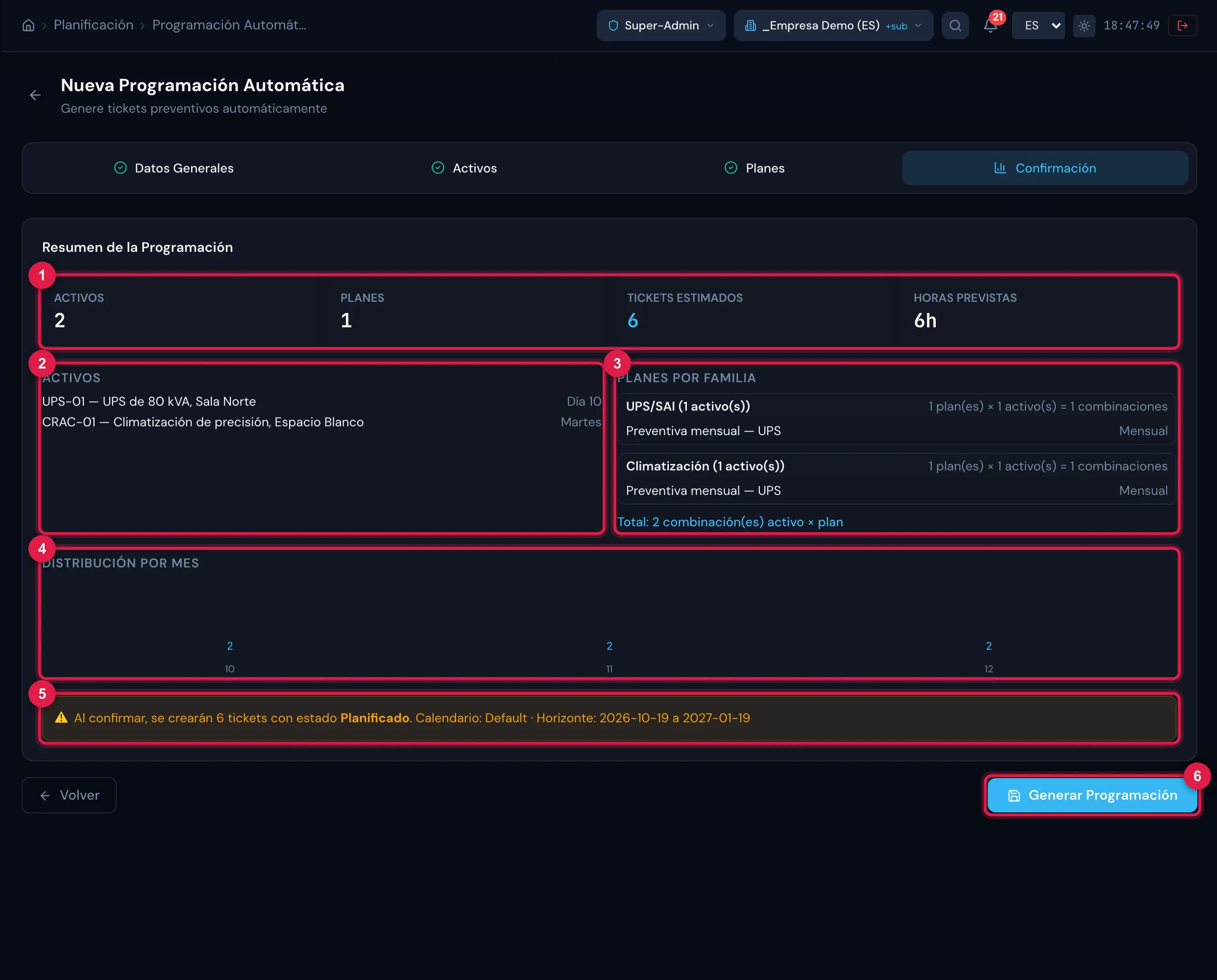Open the Super-Admin role dropdown
Screen dimensions: 1217x980
(x=661, y=25)
